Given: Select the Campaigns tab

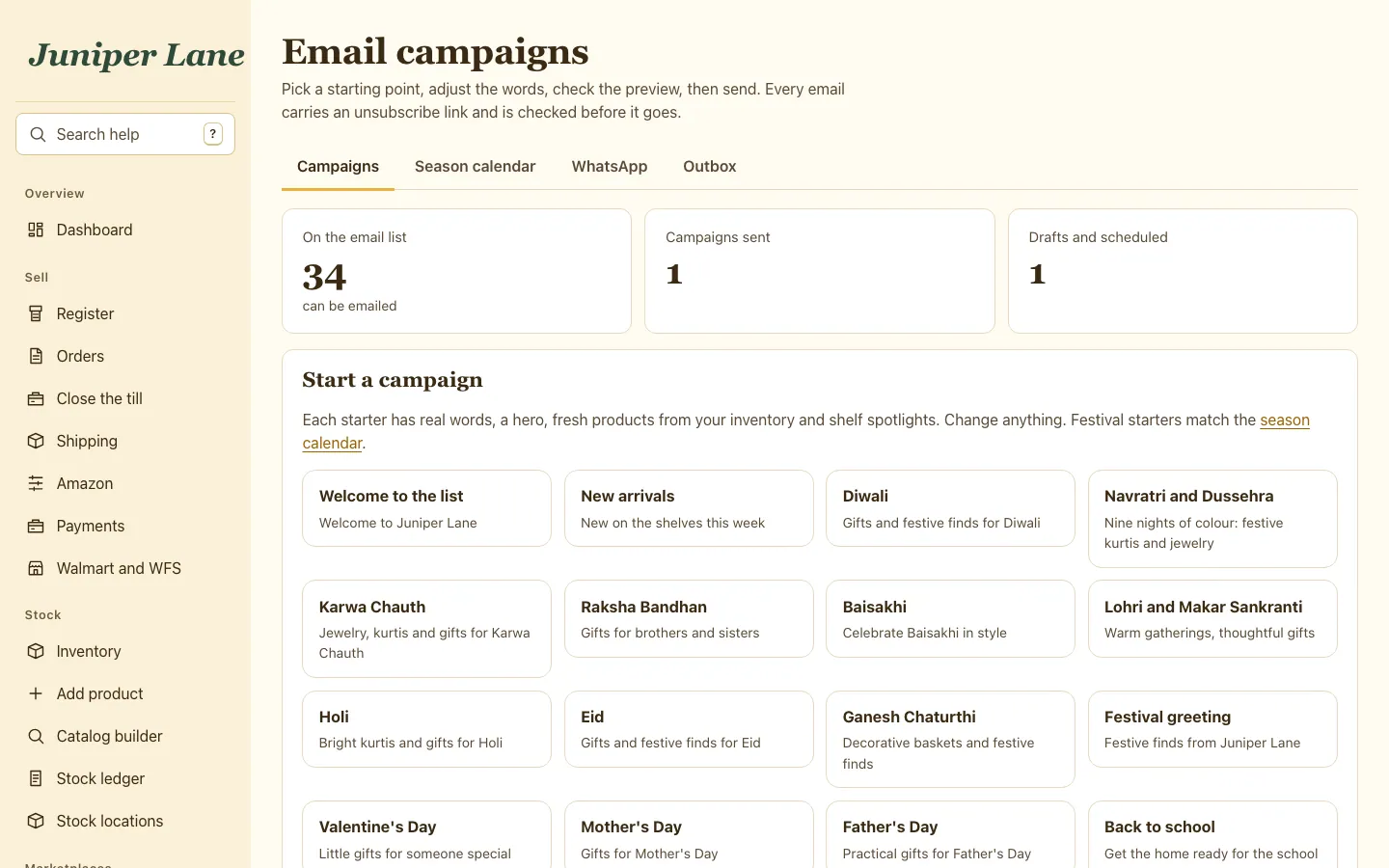Looking at the screenshot, I should (x=338, y=166).
